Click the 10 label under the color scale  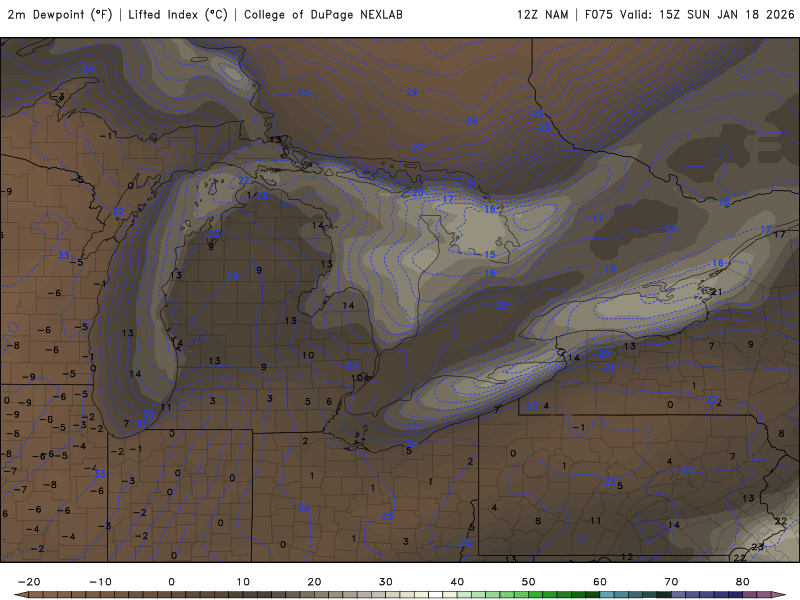tap(243, 582)
